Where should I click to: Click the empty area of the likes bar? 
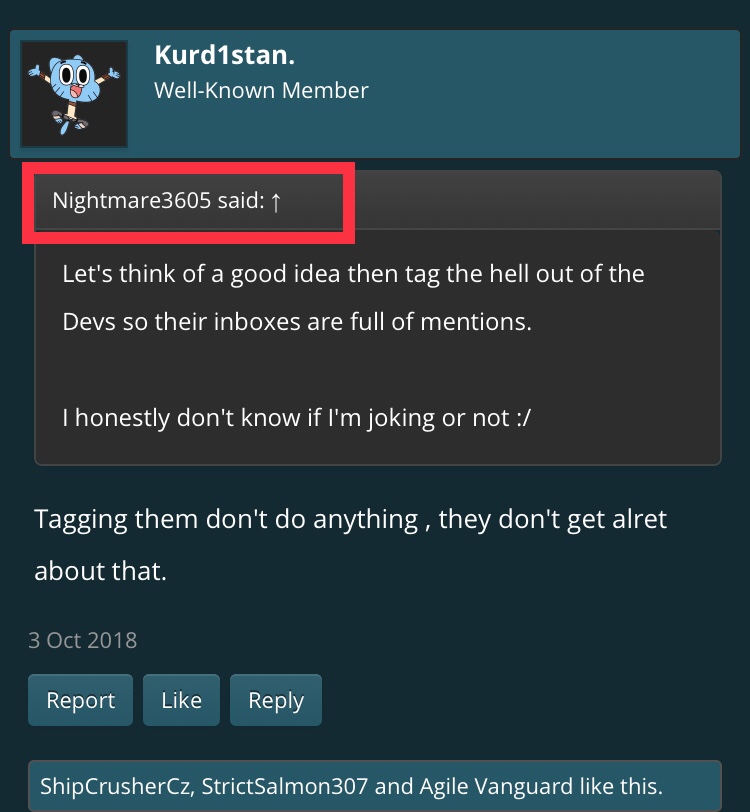click(x=691, y=786)
